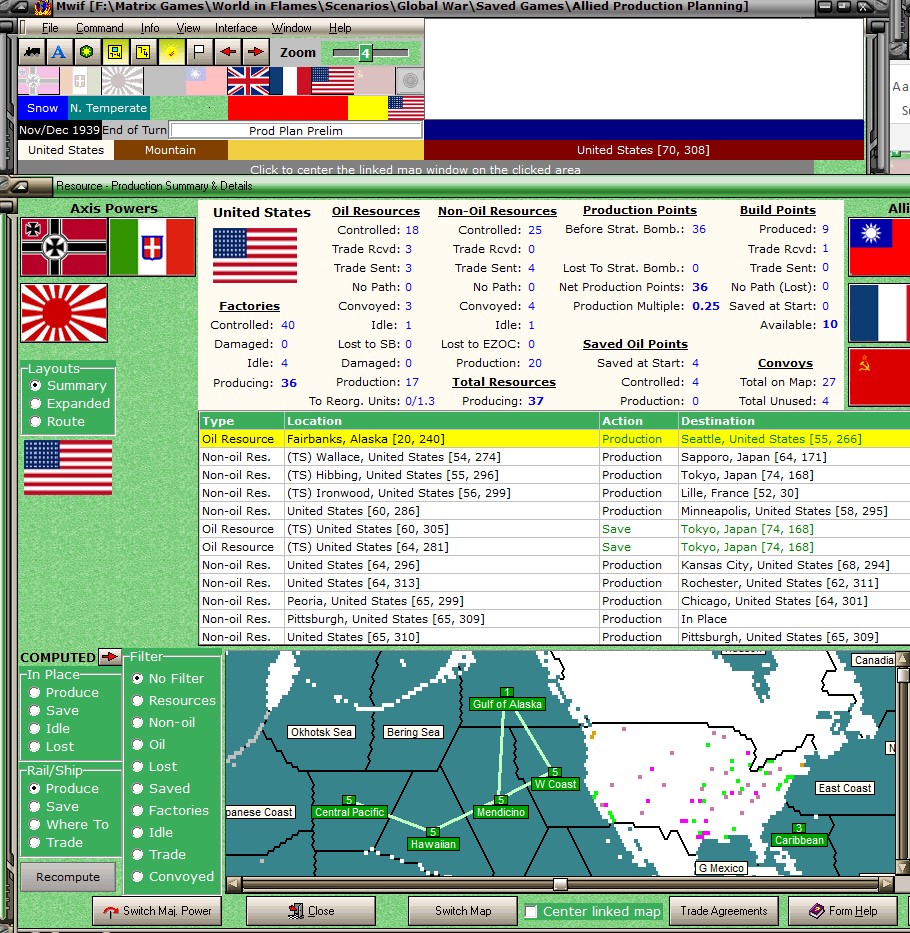The image size is (910, 933).
Task: Open the File menu
Action: [x=50, y=28]
